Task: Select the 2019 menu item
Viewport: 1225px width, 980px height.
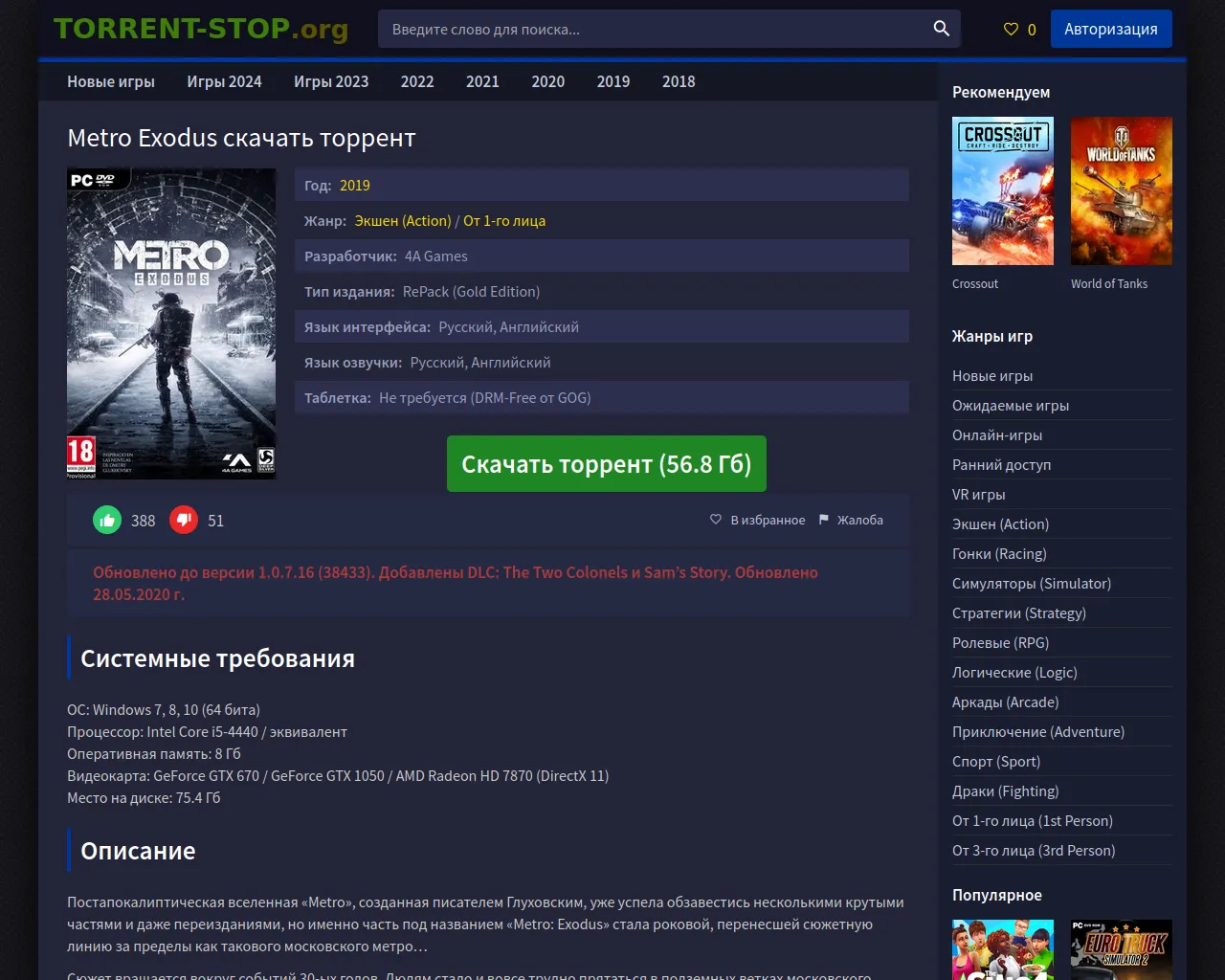Action: point(613,81)
